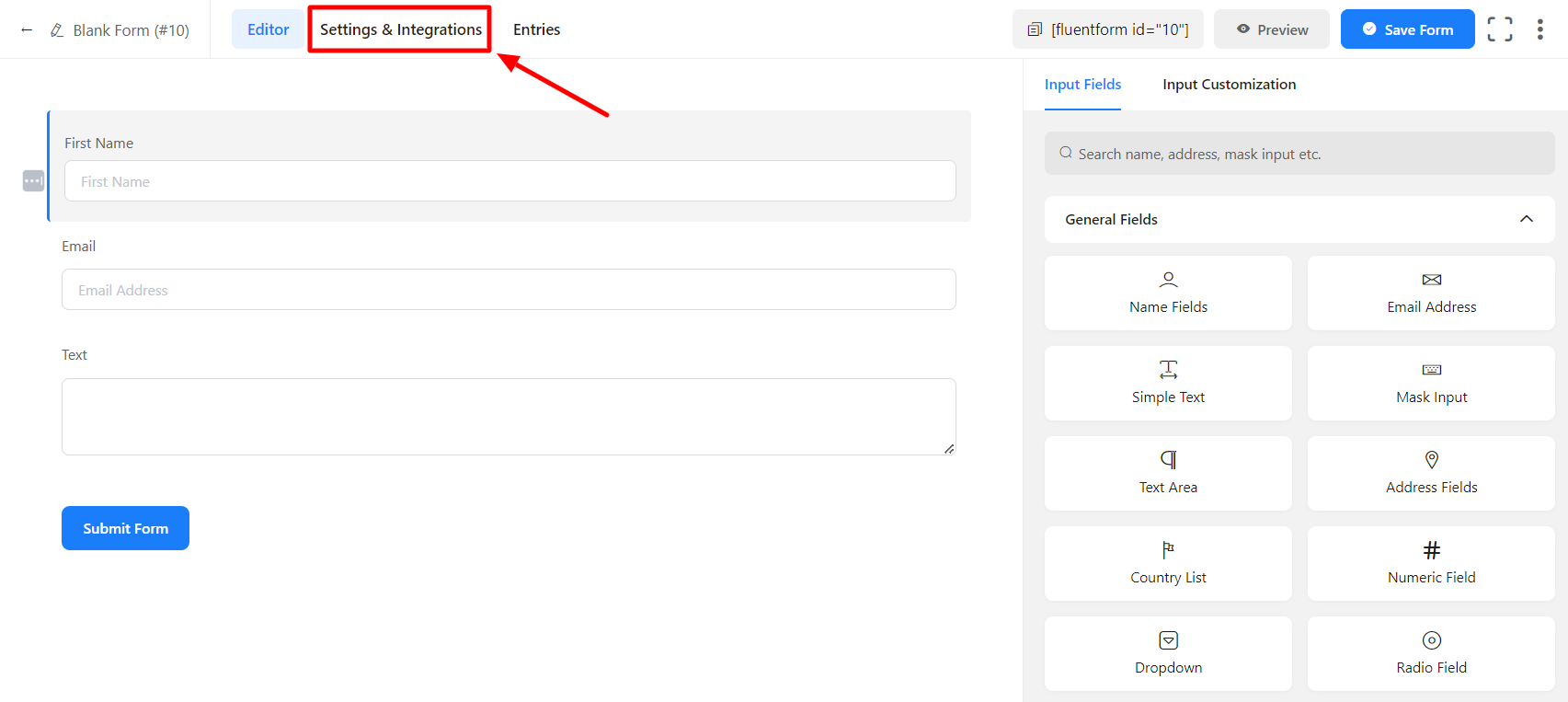Switch to Settings & Integrations tab
Viewport: 1568px width, 702px height.
[400, 29]
